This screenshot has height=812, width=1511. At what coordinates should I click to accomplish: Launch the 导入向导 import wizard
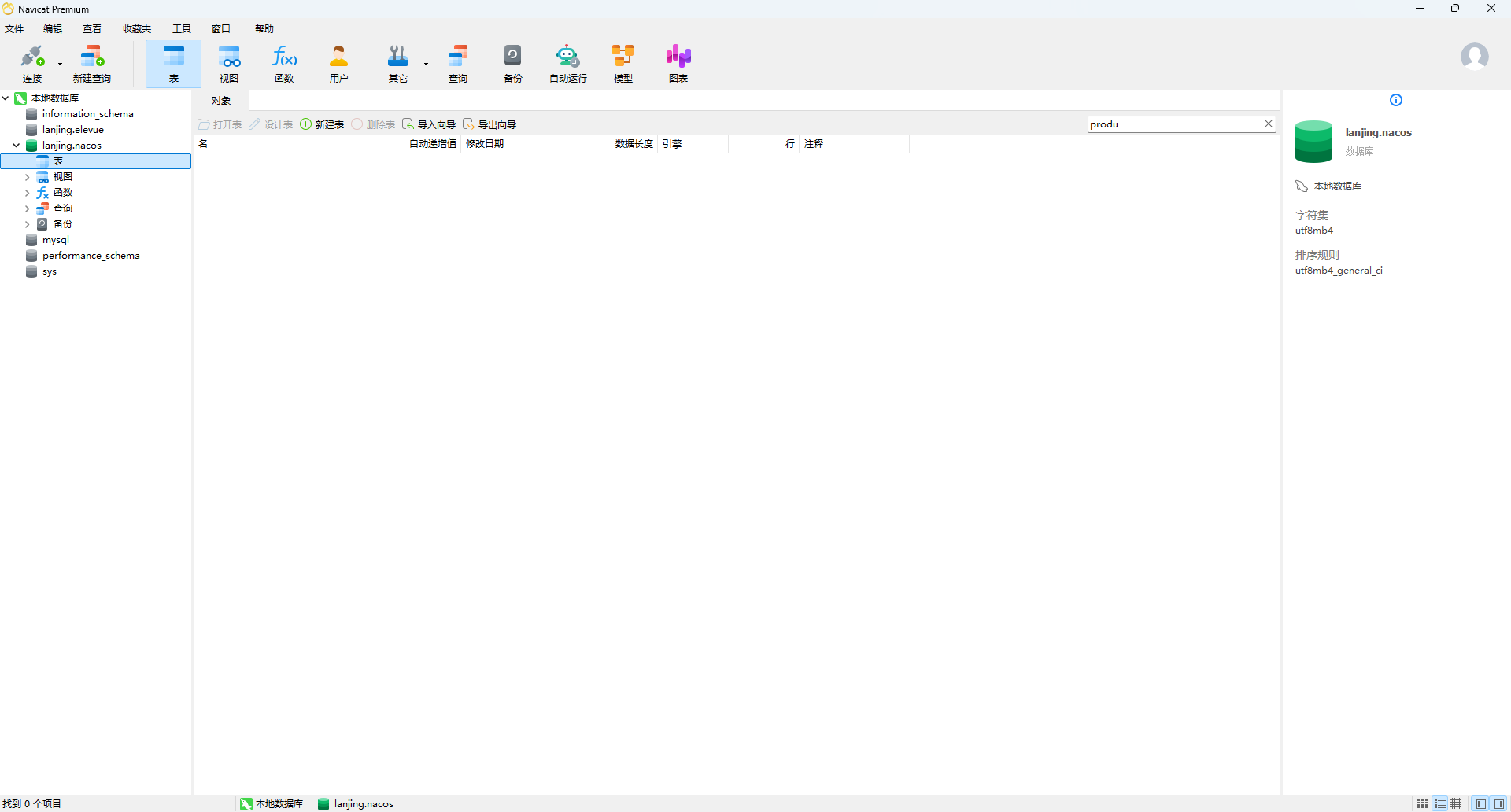pos(429,124)
